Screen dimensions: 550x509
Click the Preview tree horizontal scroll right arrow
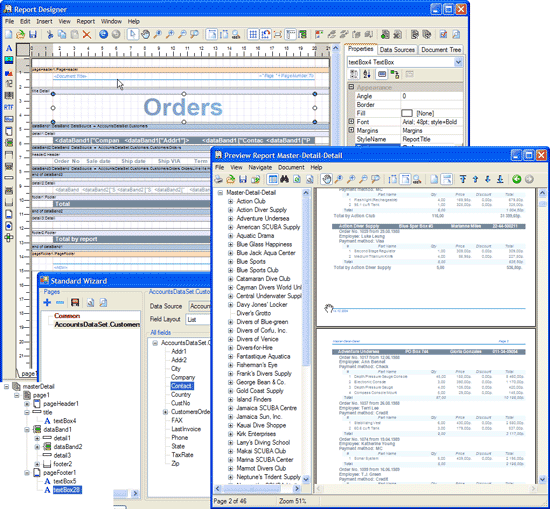click(297, 488)
